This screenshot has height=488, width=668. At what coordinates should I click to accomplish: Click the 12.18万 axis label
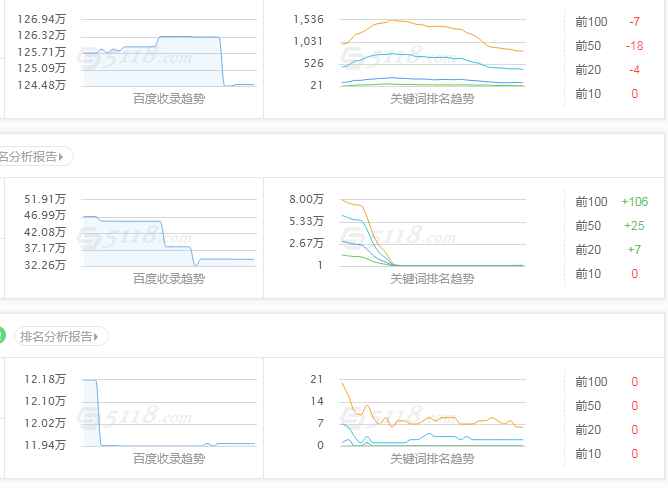[45, 380]
